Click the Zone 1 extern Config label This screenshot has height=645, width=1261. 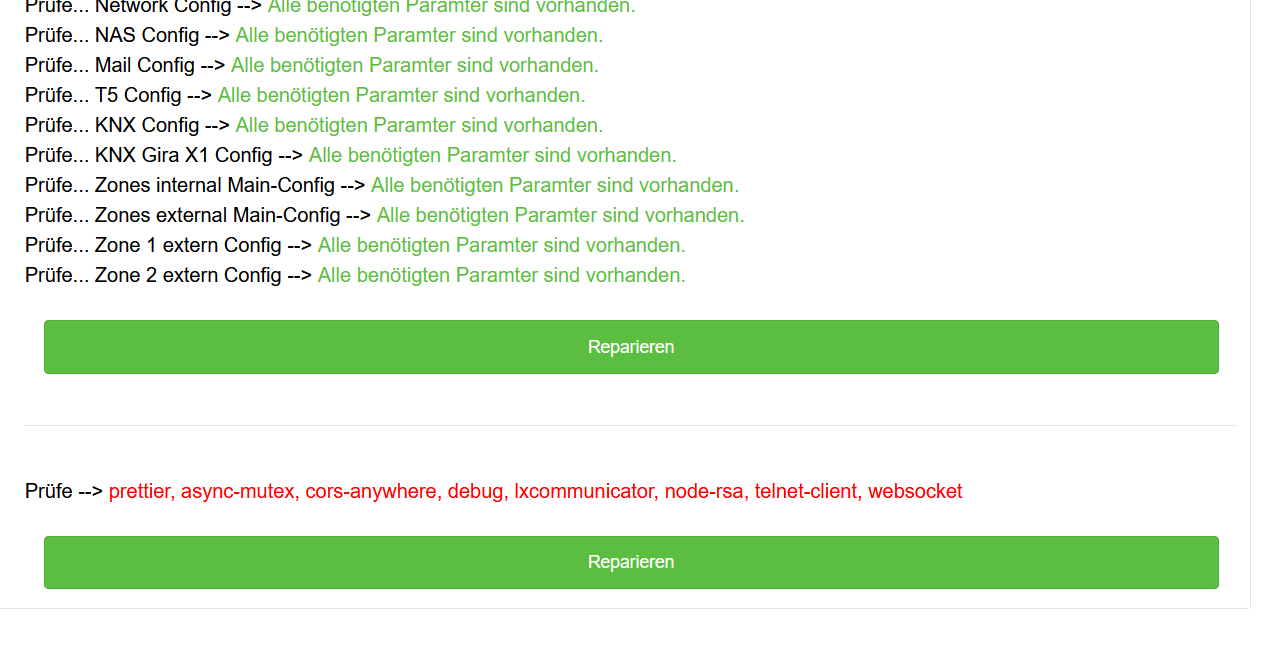point(188,246)
